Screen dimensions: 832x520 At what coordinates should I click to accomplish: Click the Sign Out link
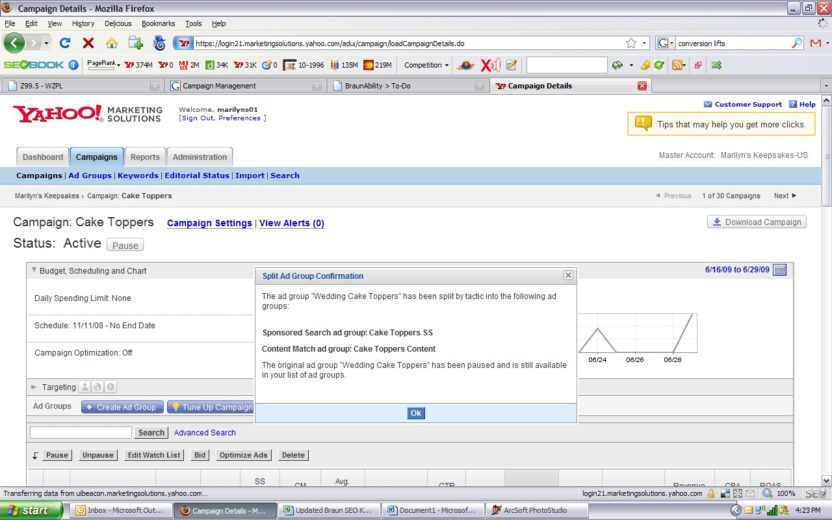pos(198,118)
